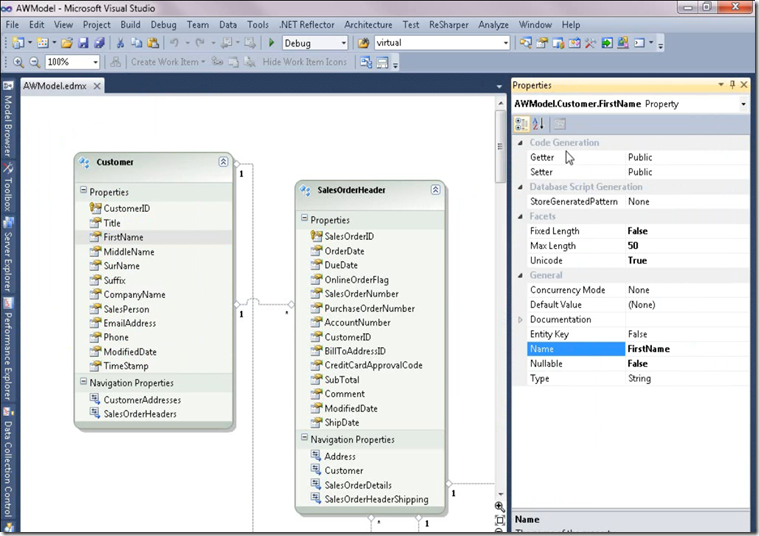This screenshot has height=536, width=759.
Task: Click the CustomerID key property in Customer
Action: [x=127, y=208]
